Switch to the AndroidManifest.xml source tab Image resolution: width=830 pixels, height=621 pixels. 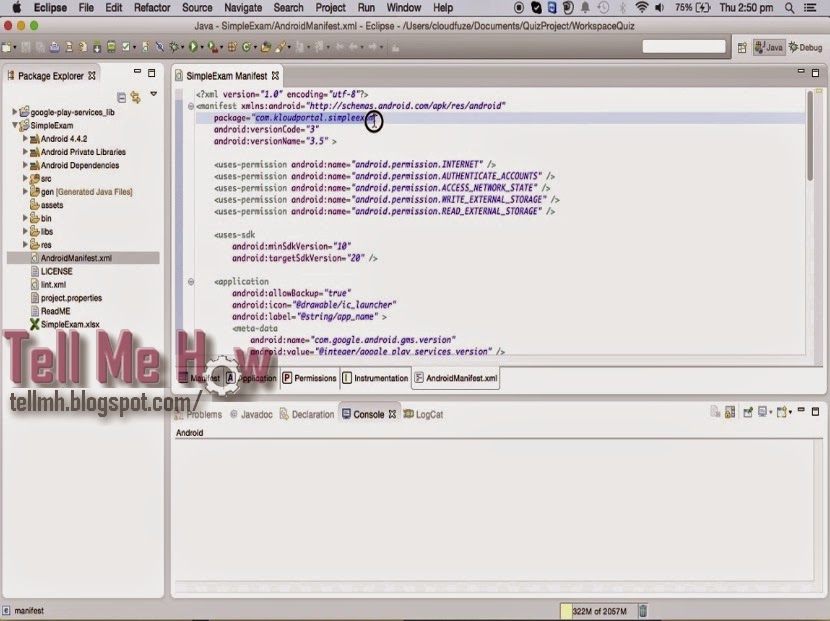point(456,378)
